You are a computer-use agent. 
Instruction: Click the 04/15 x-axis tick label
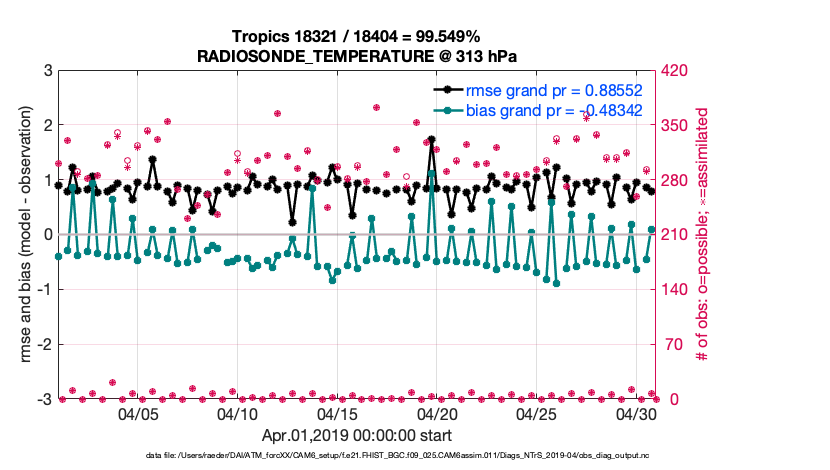338,414
